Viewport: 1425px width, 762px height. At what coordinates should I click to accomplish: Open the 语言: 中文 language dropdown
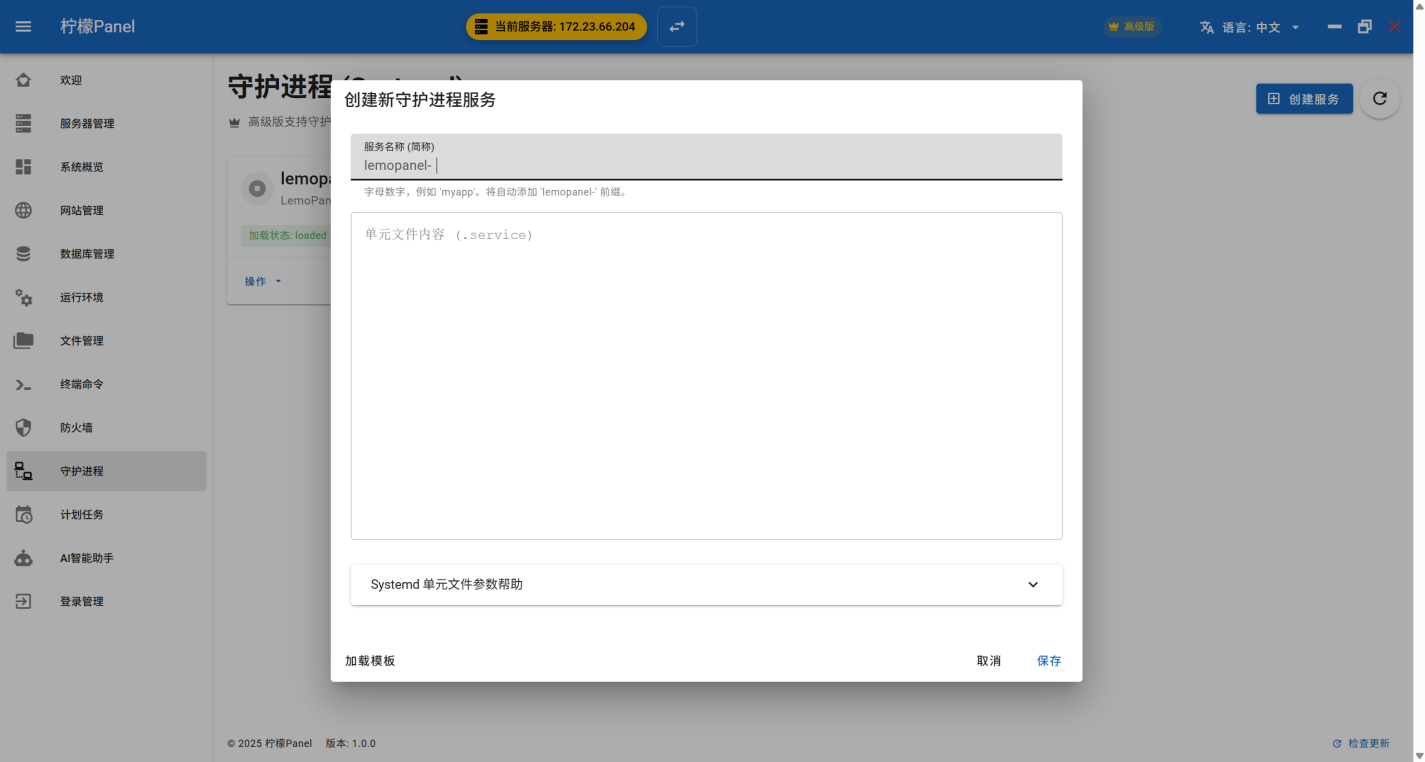point(1250,27)
